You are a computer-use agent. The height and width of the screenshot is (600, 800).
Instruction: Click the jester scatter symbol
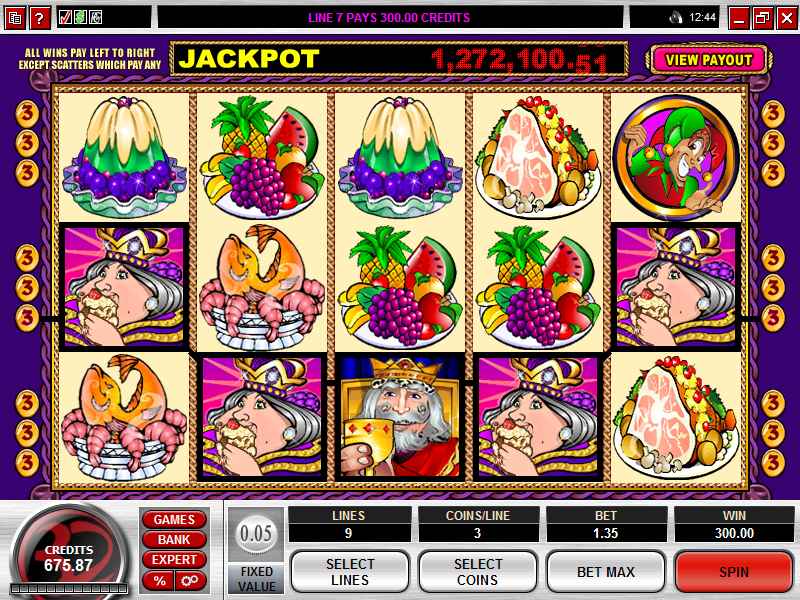(676, 157)
